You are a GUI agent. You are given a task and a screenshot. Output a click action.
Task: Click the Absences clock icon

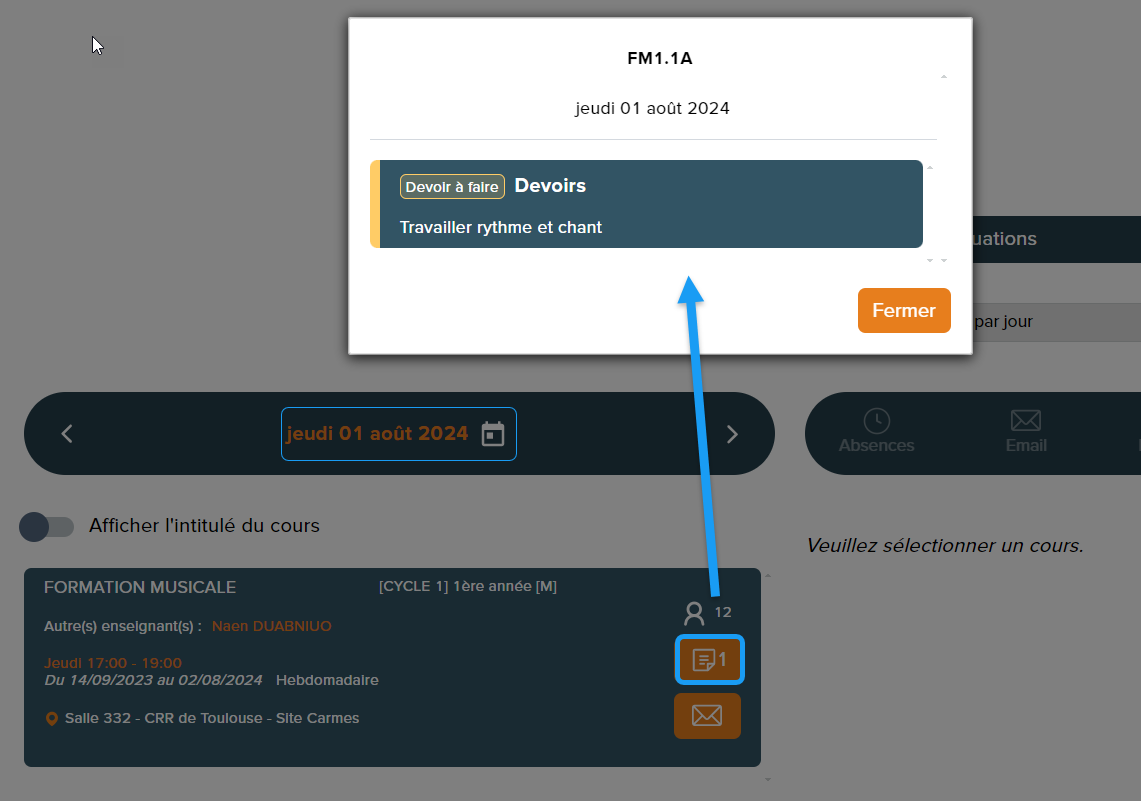876,421
